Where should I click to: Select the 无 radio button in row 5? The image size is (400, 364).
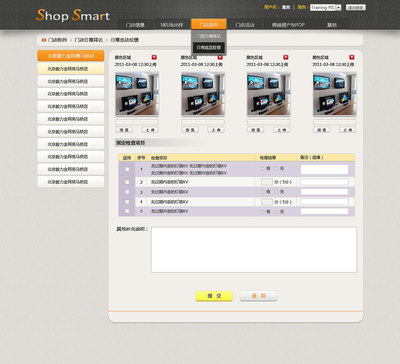276,212
